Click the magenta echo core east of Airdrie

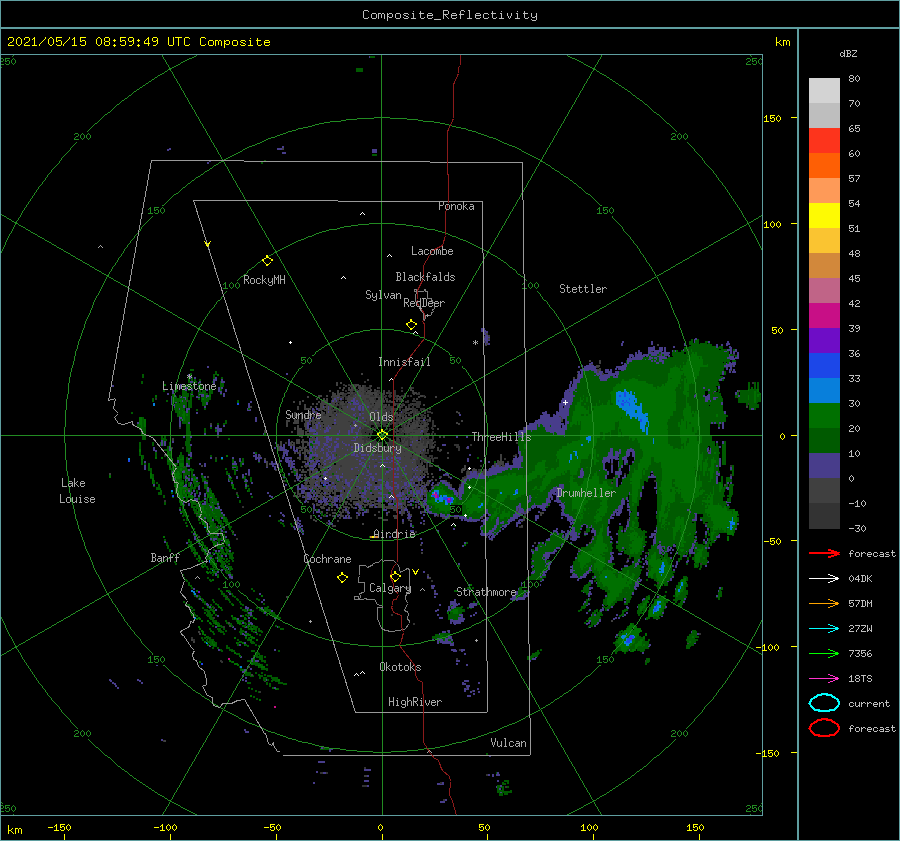pyautogui.click(x=443, y=498)
